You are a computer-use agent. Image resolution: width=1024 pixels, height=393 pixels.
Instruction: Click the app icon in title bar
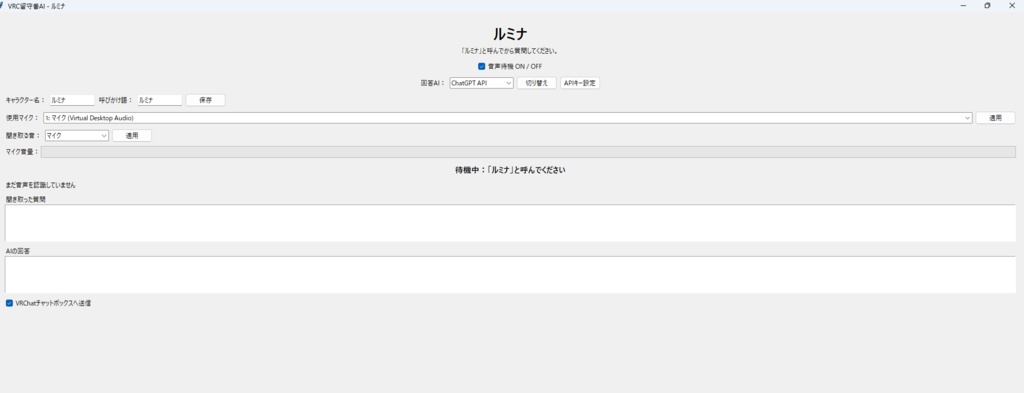pos(2,5)
